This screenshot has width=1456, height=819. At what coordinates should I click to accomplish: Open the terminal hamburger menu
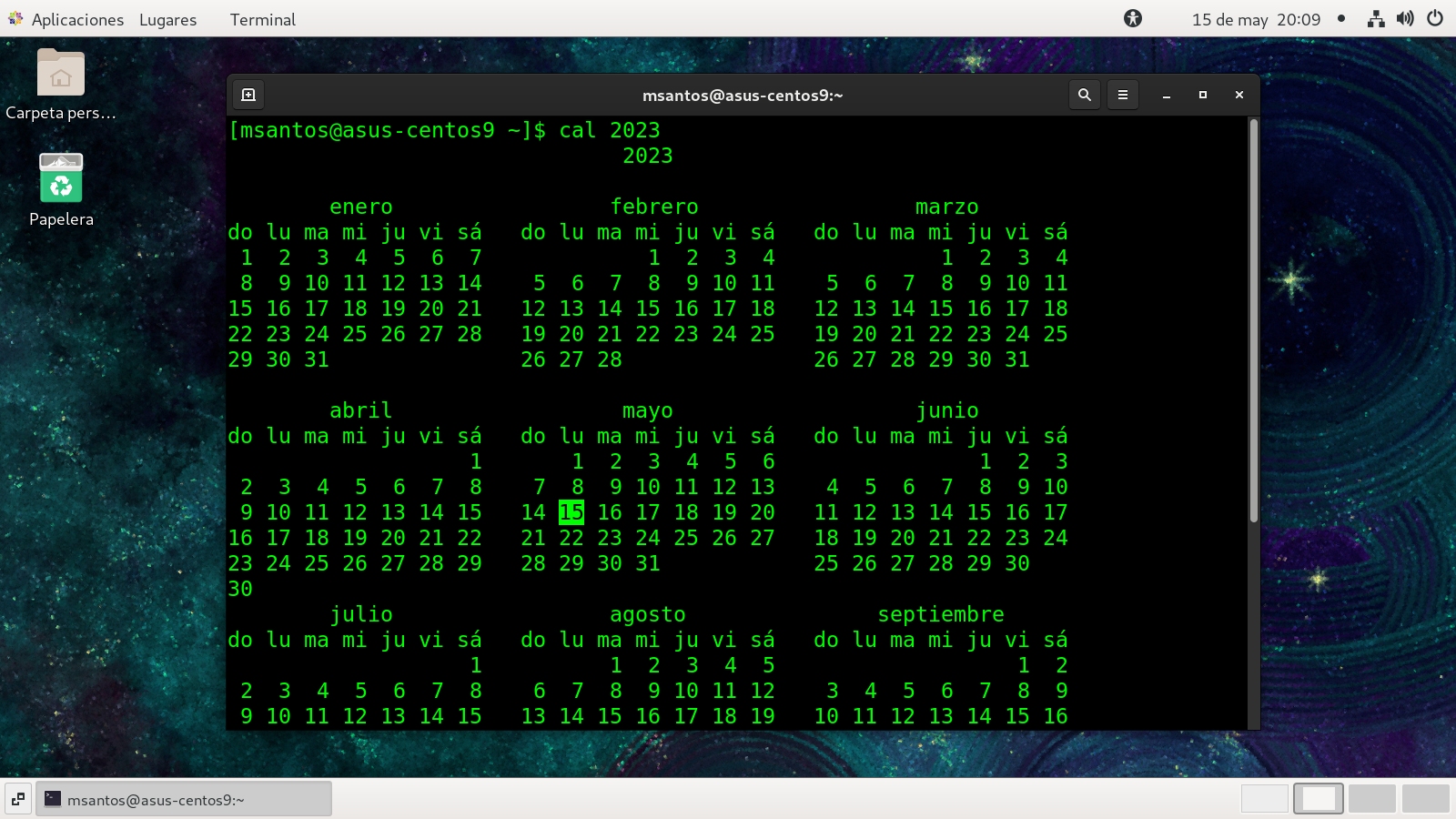pyautogui.click(x=1122, y=95)
